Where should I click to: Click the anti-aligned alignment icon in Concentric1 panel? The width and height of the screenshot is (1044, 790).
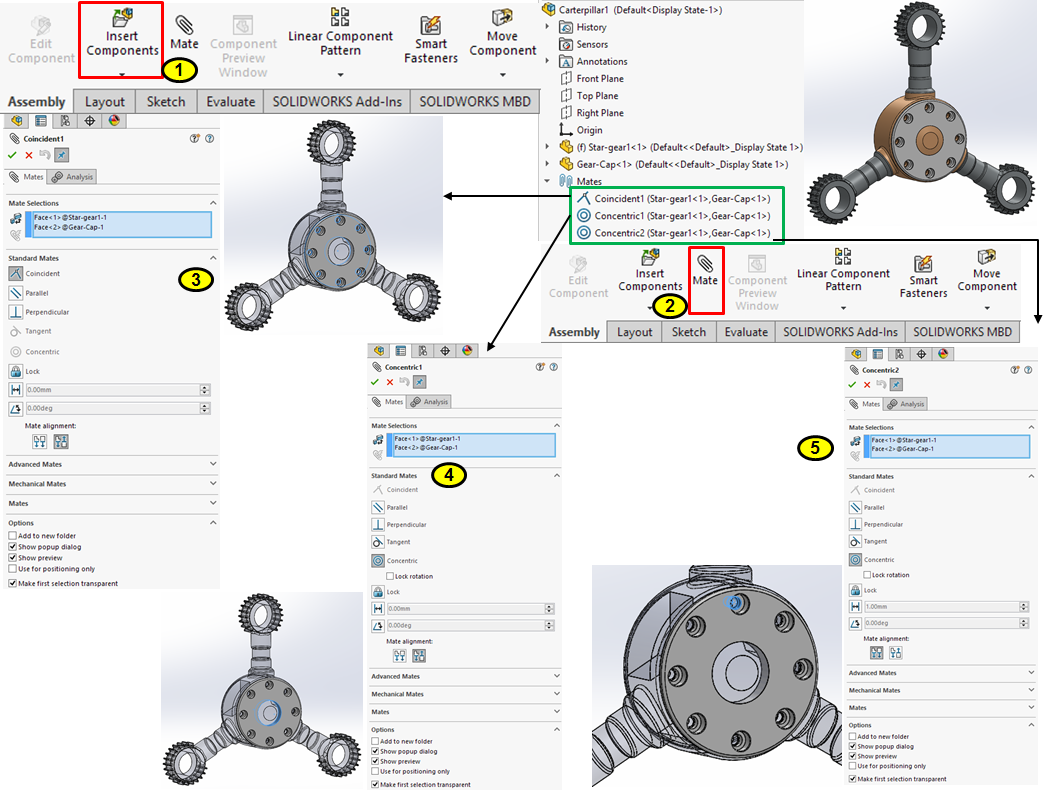click(x=419, y=656)
